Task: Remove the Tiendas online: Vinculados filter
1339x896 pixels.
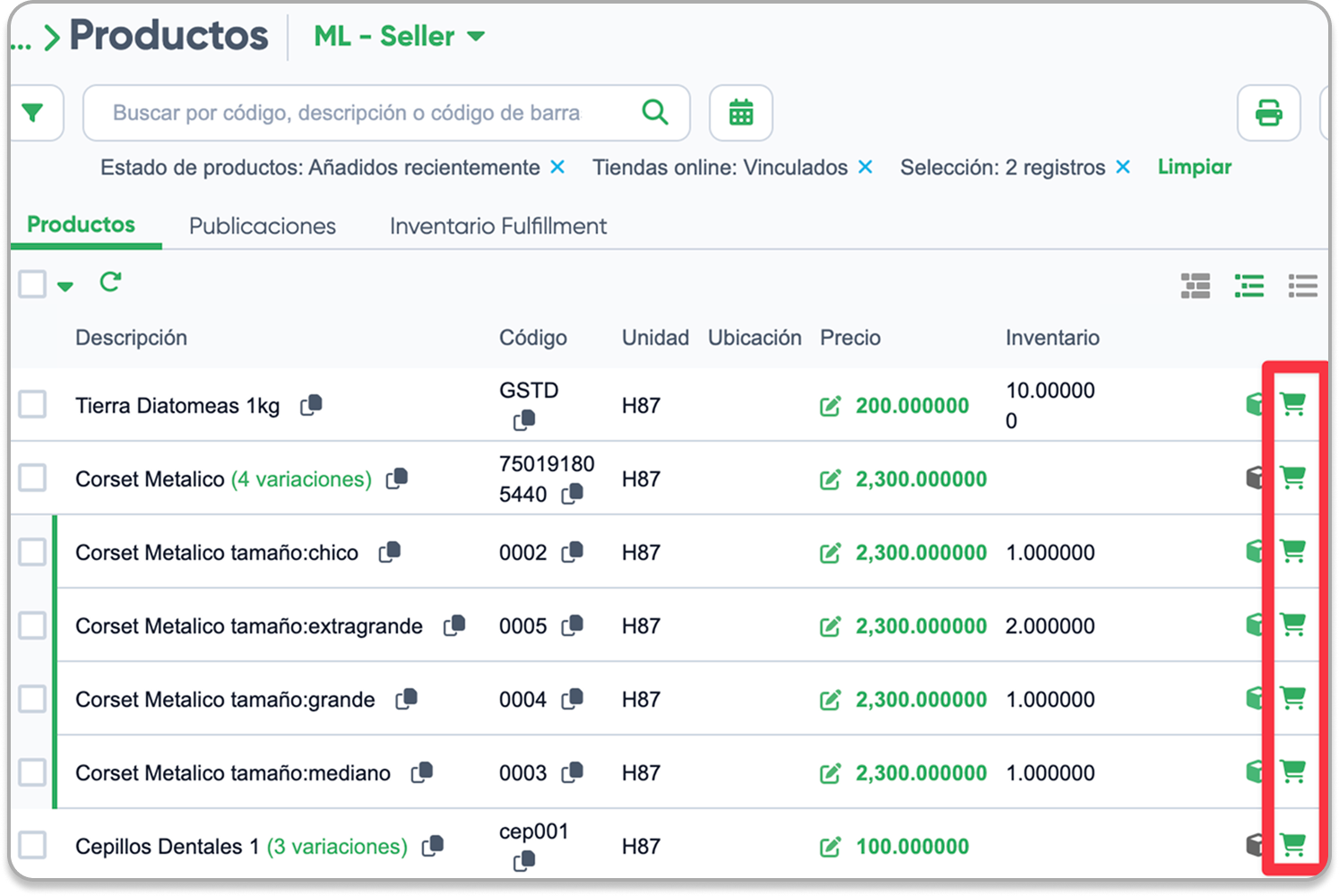Action: (865, 168)
